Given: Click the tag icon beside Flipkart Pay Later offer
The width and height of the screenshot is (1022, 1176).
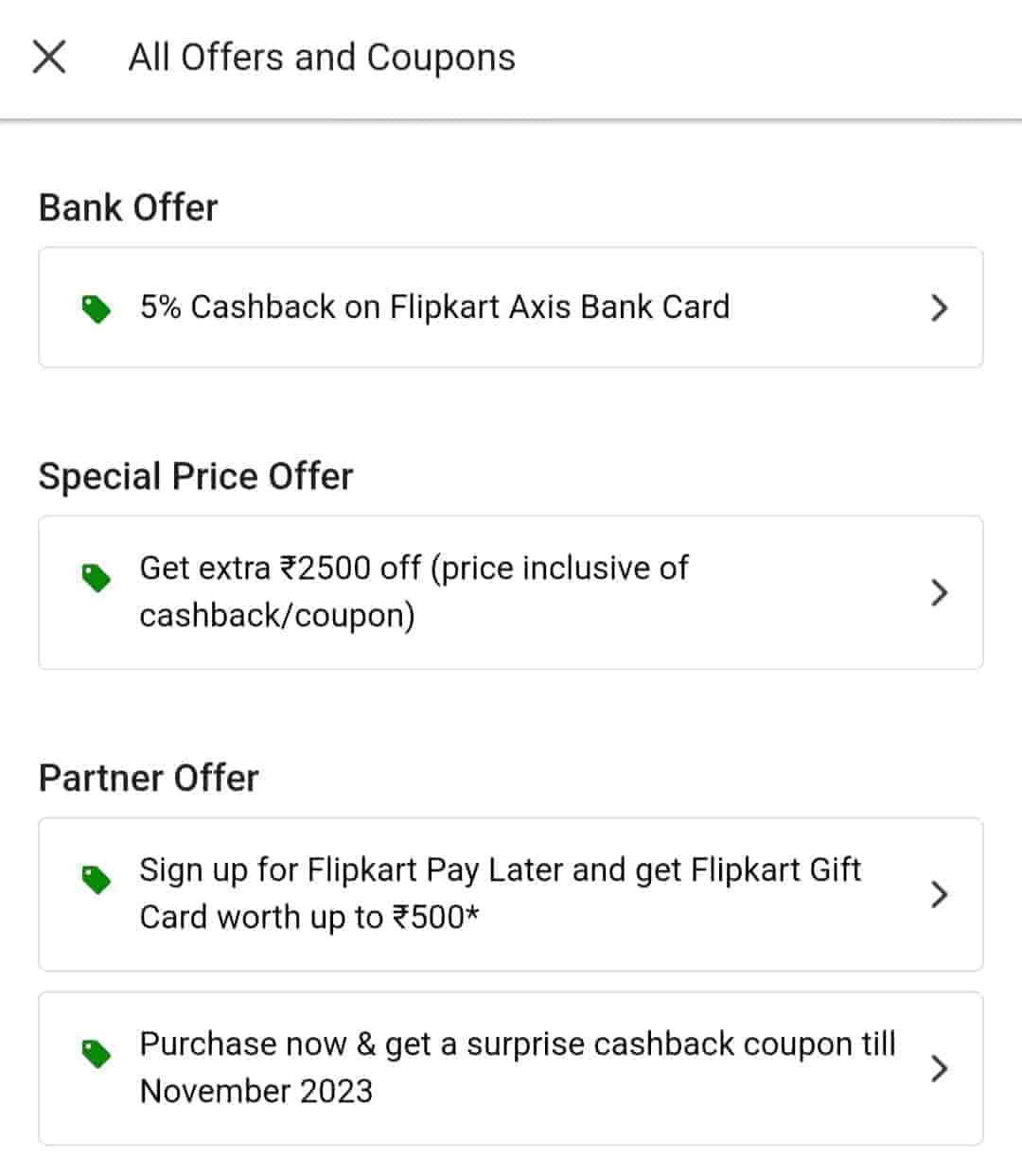Looking at the screenshot, I should pyautogui.click(x=96, y=879).
